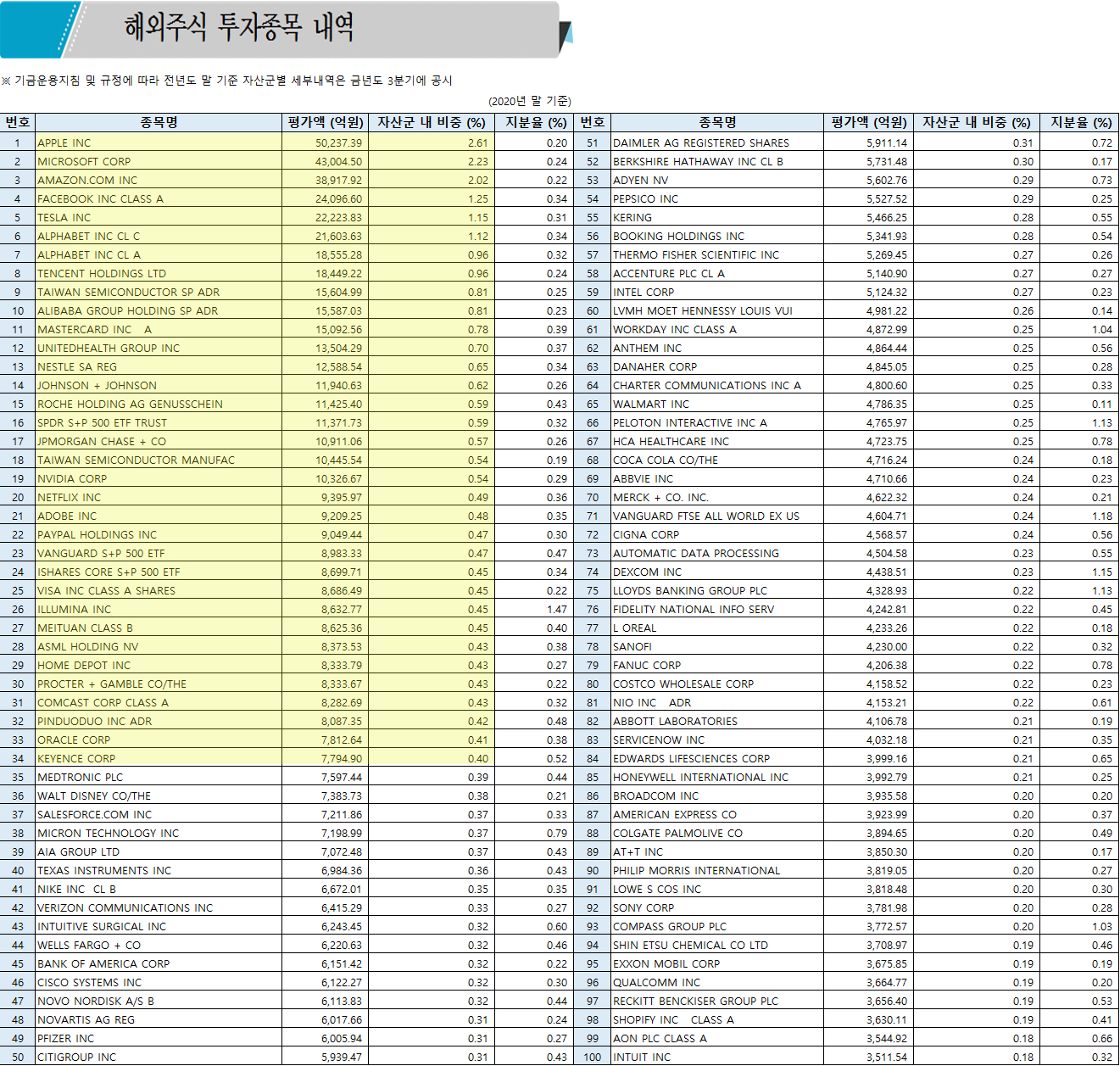This screenshot has height=1066, width=1120.
Task: Click CITIGROUP INC in row 50
Action: click(x=159, y=1057)
